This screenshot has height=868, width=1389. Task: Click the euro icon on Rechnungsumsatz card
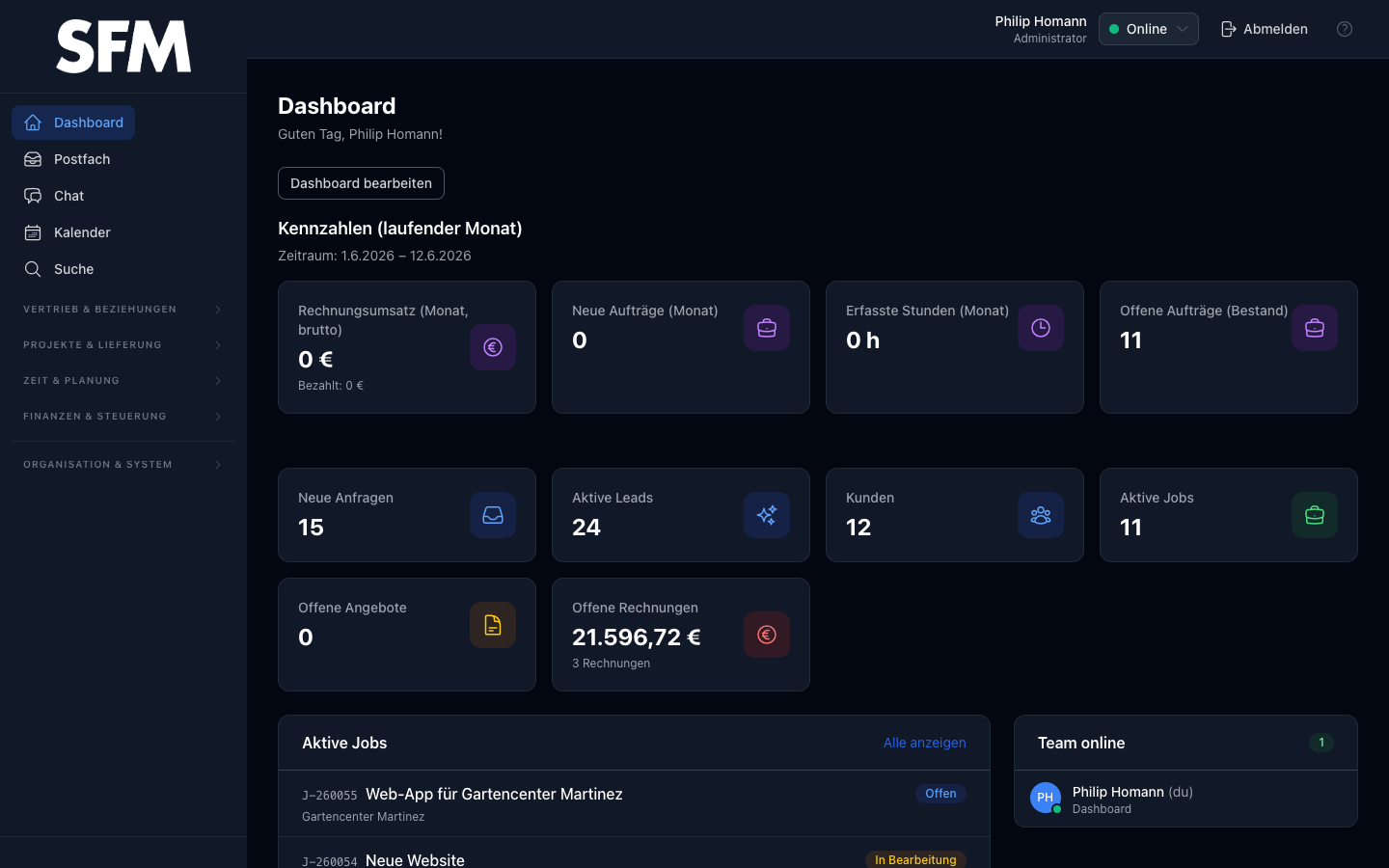[x=493, y=347]
